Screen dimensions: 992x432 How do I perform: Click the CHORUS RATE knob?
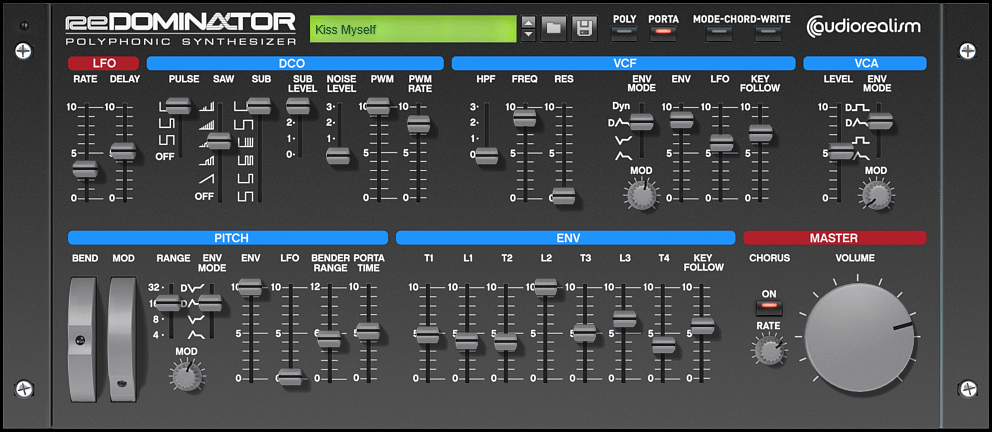(769, 350)
